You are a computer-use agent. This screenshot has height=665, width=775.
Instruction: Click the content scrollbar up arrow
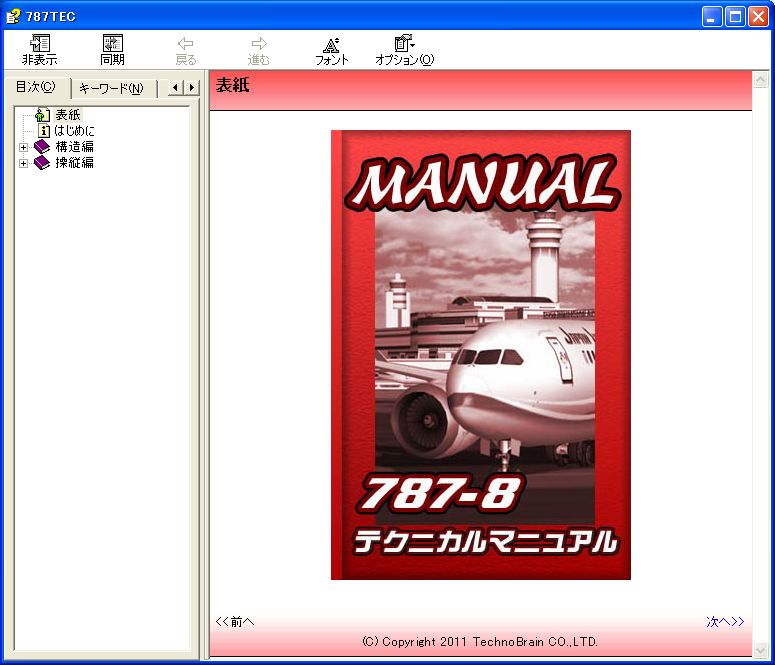760,80
